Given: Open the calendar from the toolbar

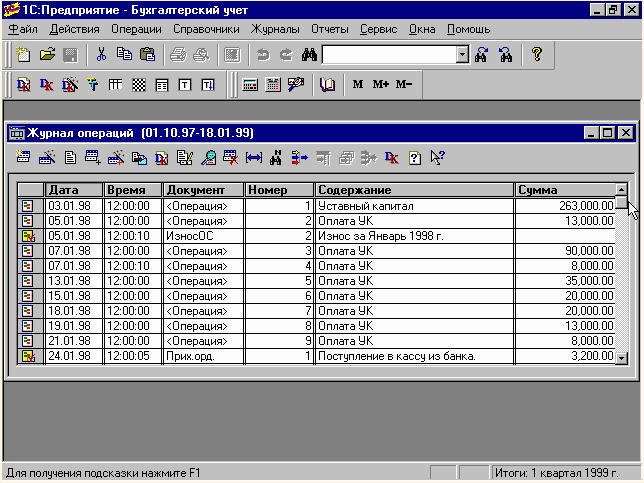Looking at the screenshot, I should click(x=272, y=85).
